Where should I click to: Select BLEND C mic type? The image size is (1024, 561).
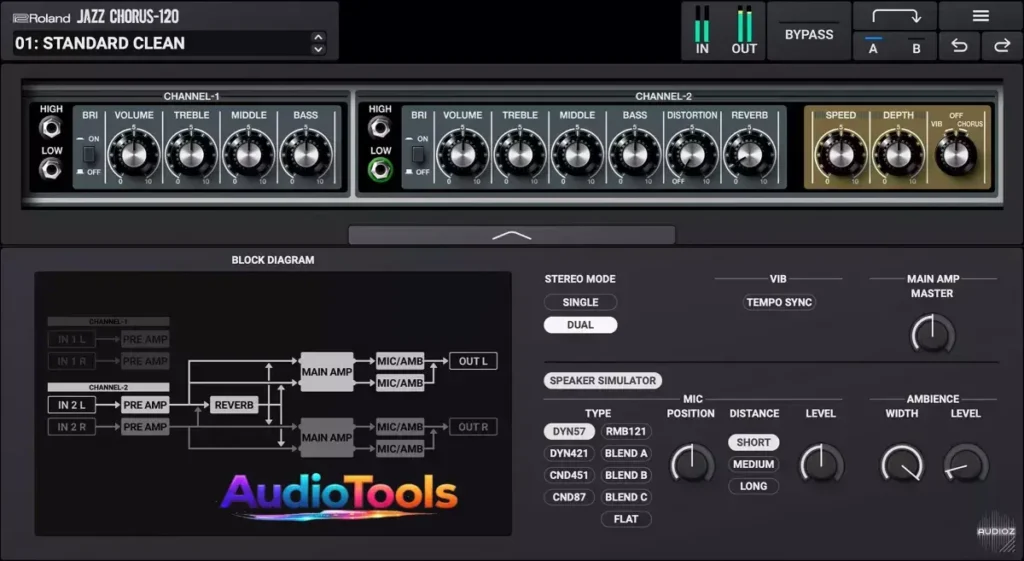click(626, 497)
